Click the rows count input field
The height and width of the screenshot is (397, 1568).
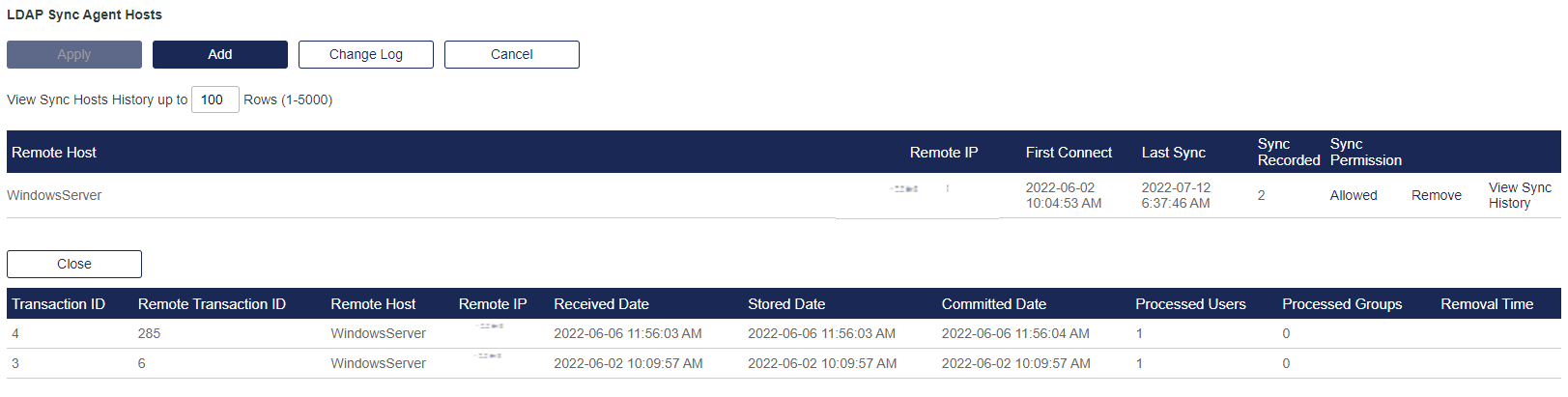click(x=214, y=99)
